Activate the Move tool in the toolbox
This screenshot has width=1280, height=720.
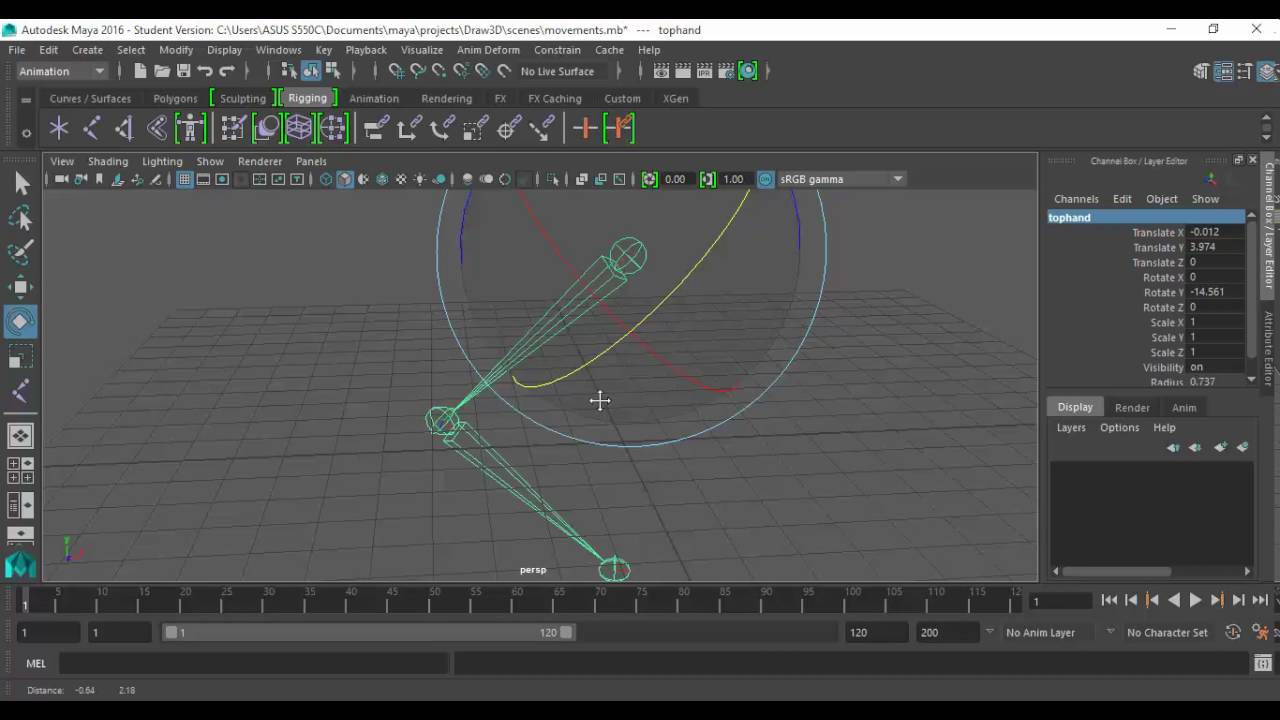(x=20, y=288)
